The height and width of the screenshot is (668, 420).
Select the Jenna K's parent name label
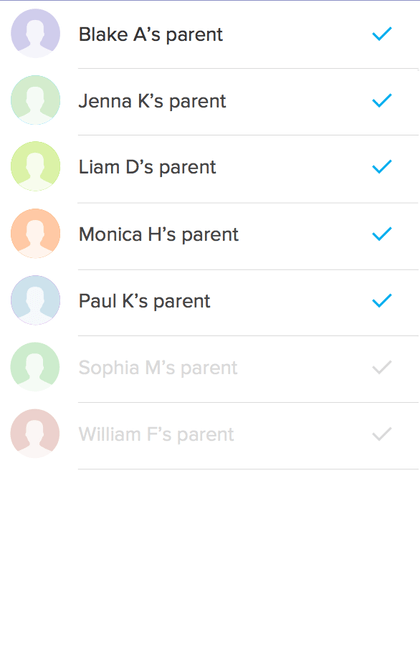point(152,102)
